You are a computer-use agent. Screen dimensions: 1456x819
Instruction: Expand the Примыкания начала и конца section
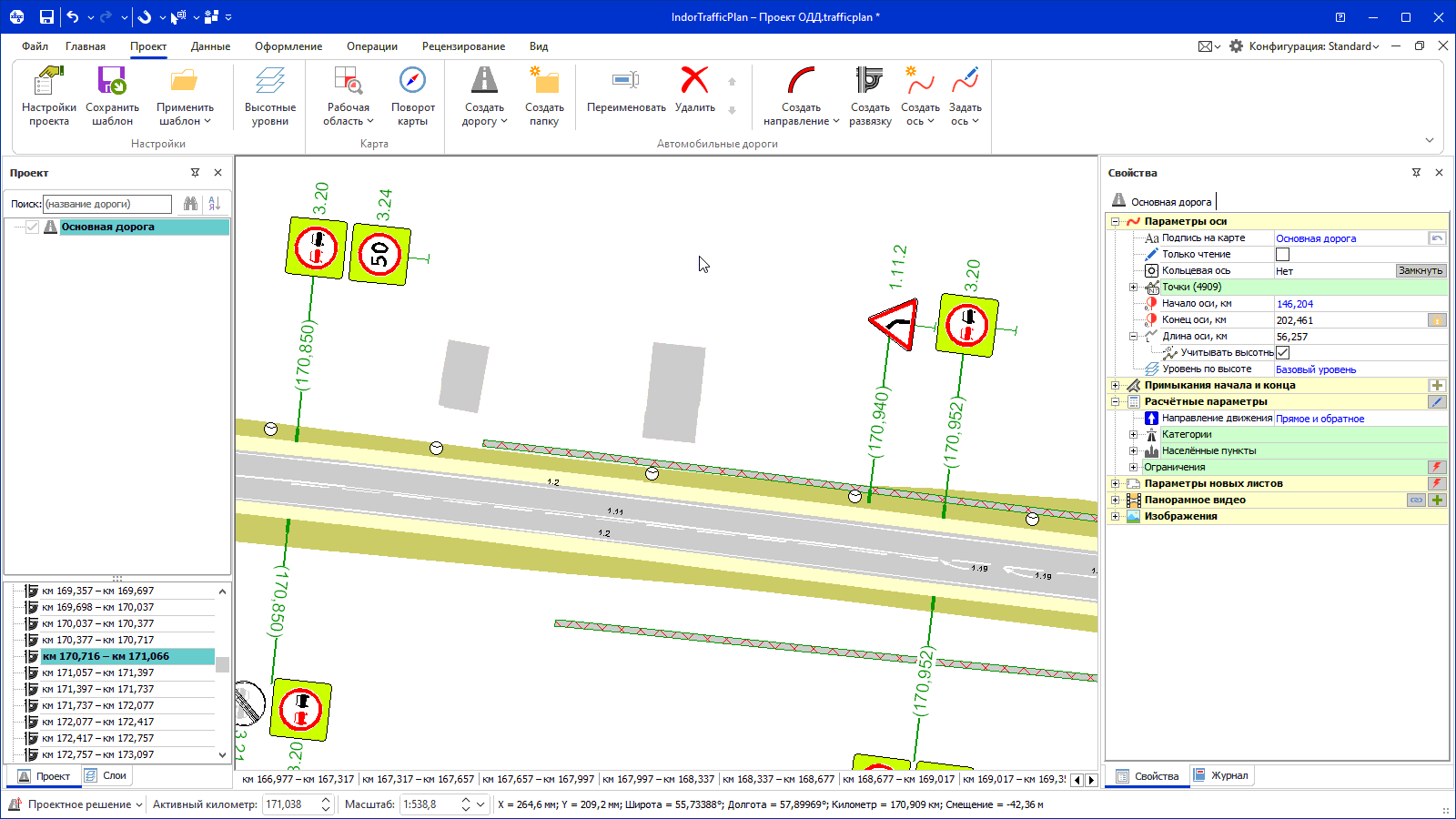point(1115,386)
